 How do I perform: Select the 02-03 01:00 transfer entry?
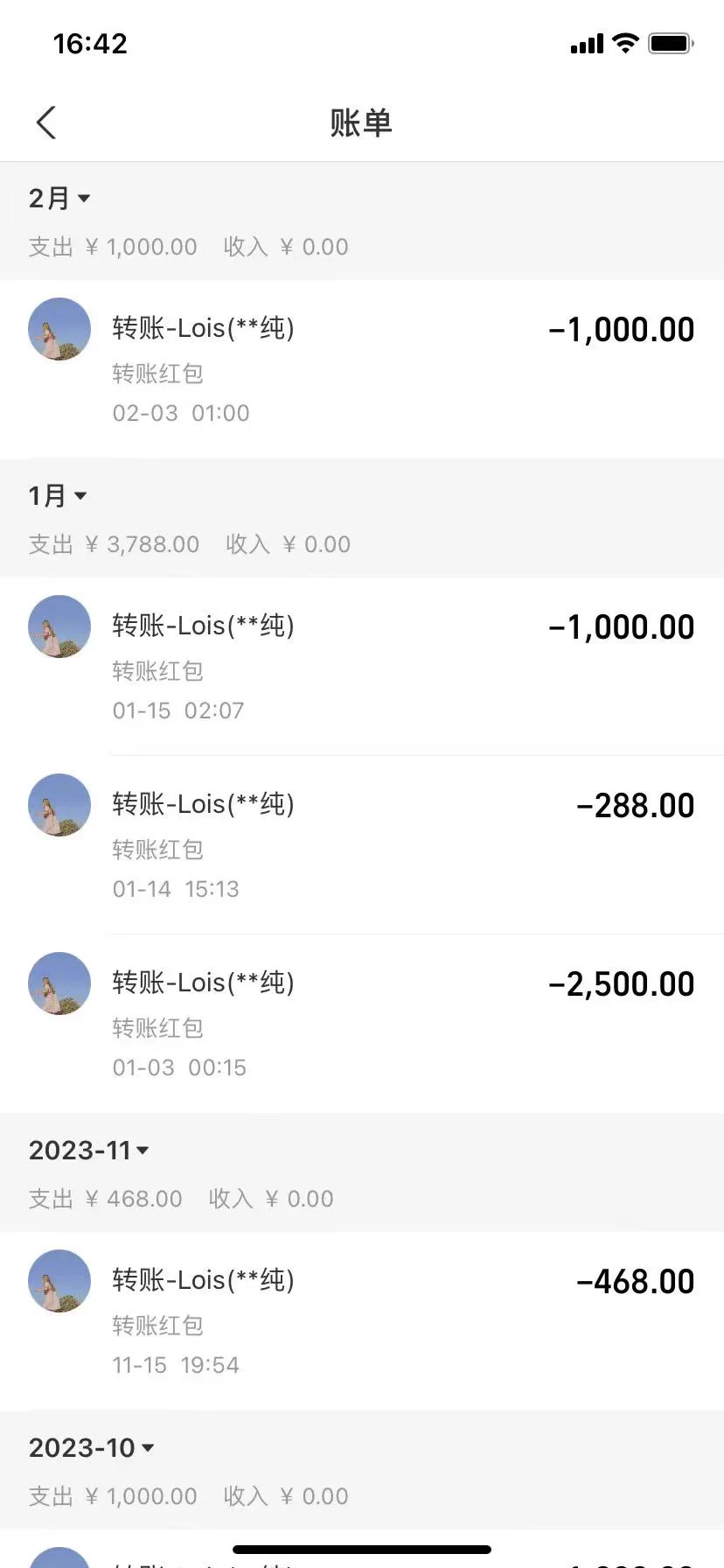[x=402, y=368]
